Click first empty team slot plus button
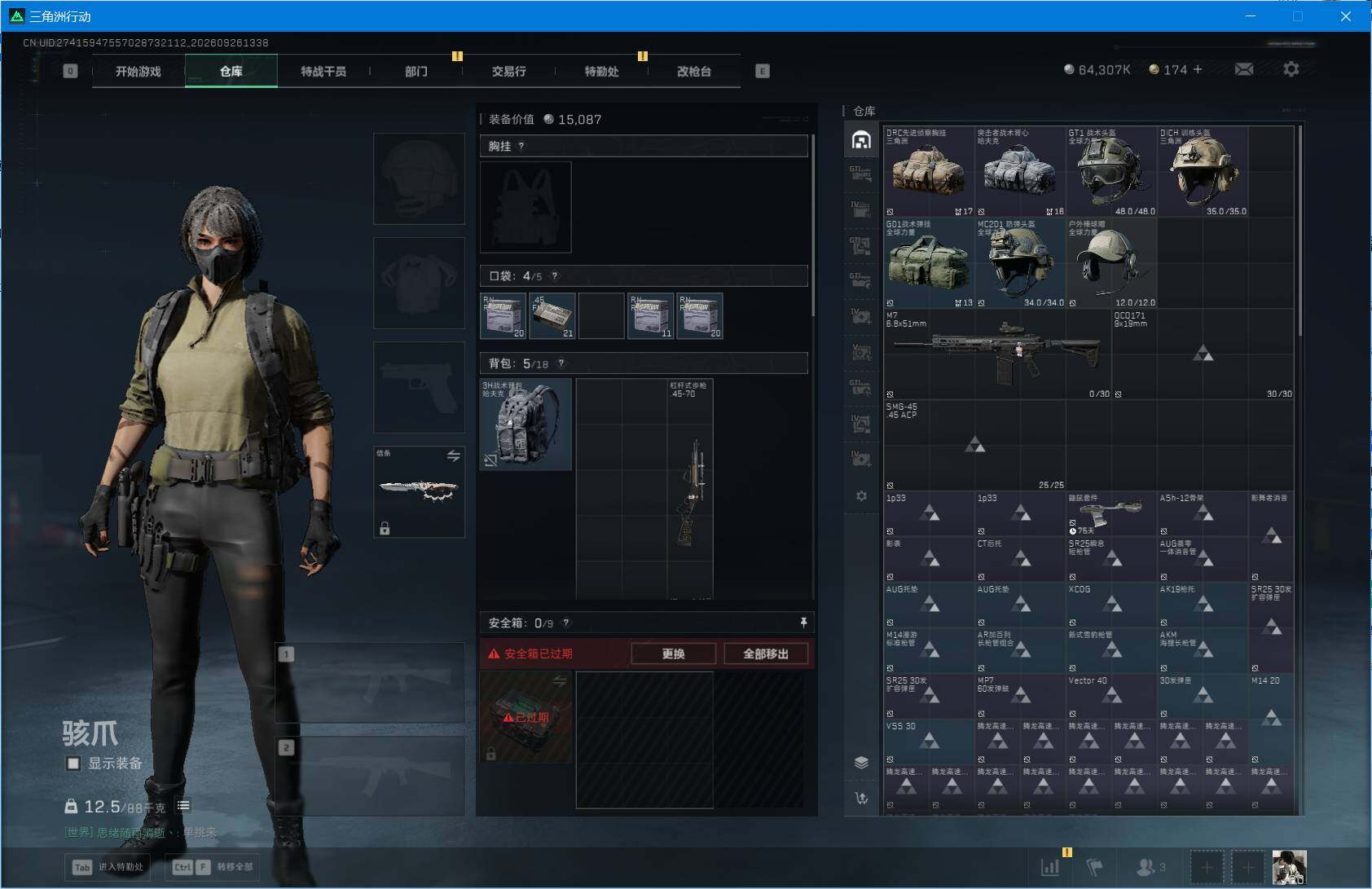This screenshot has height=889, width=1372. coord(1207,867)
